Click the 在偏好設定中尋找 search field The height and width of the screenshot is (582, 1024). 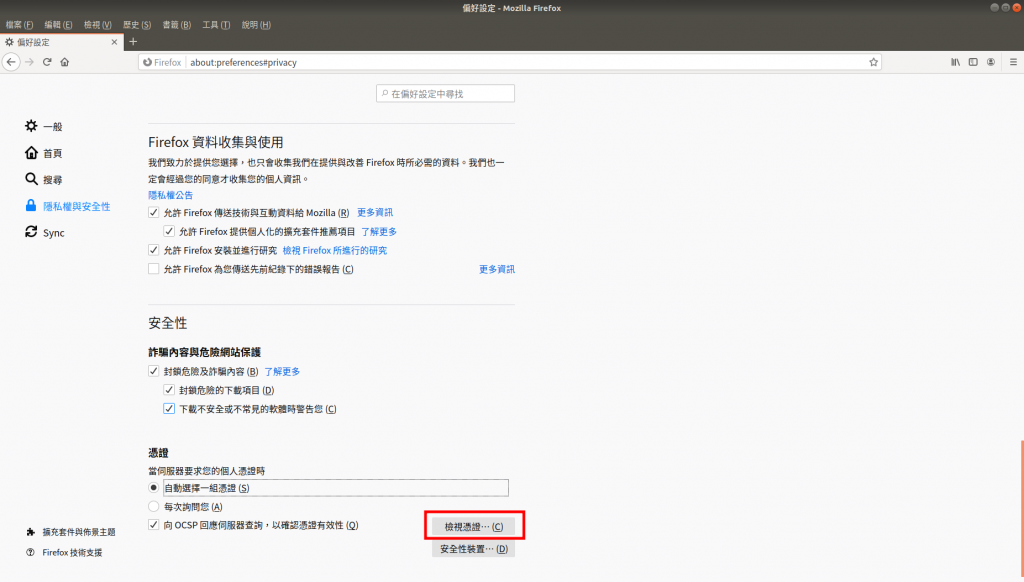[445, 93]
